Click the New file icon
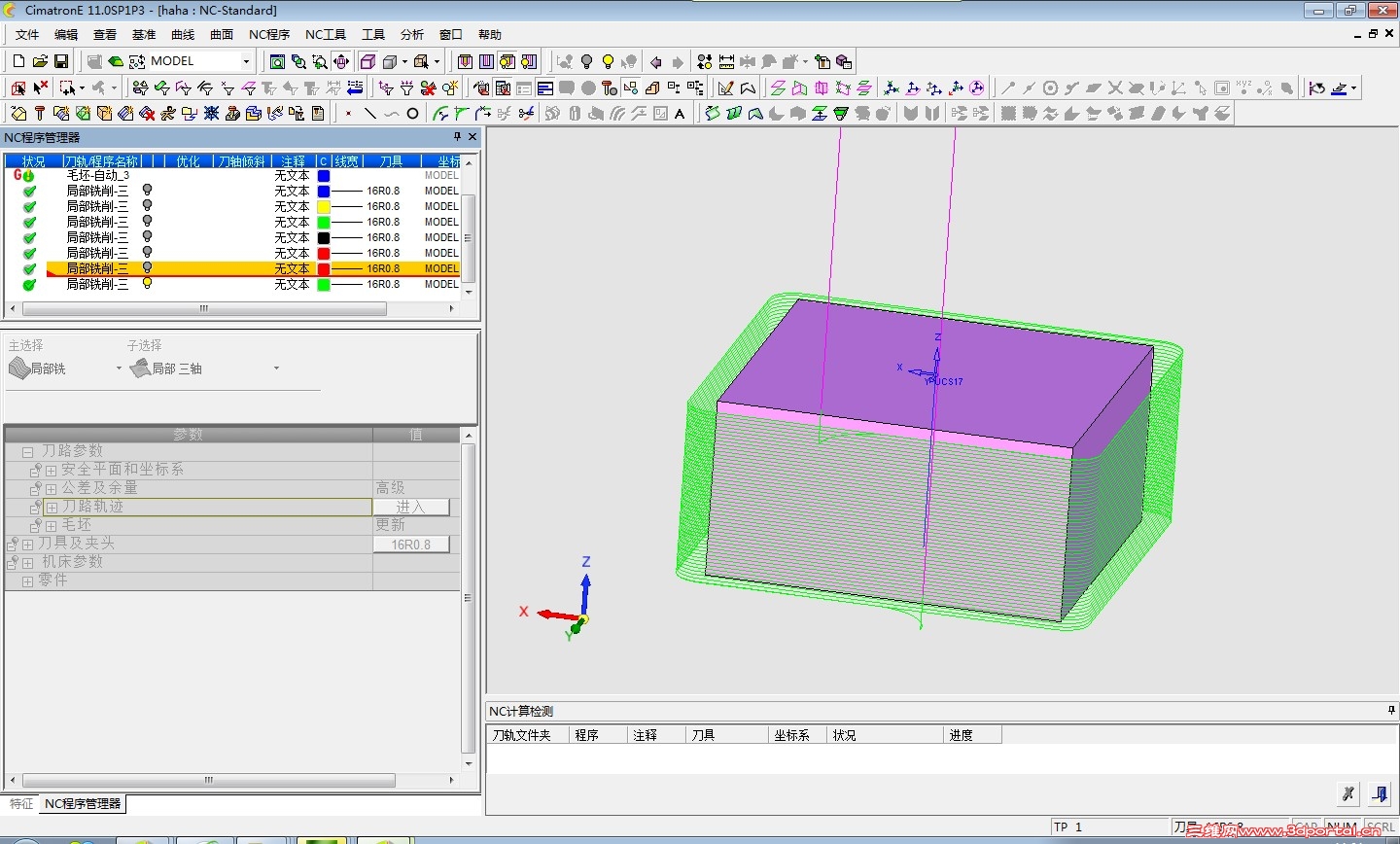The image size is (1400, 844). coord(18,61)
